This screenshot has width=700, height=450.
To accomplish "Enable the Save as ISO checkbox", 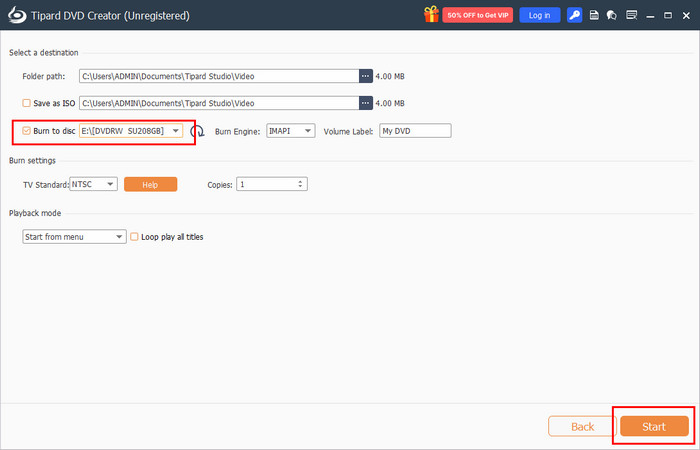I will click(27, 103).
